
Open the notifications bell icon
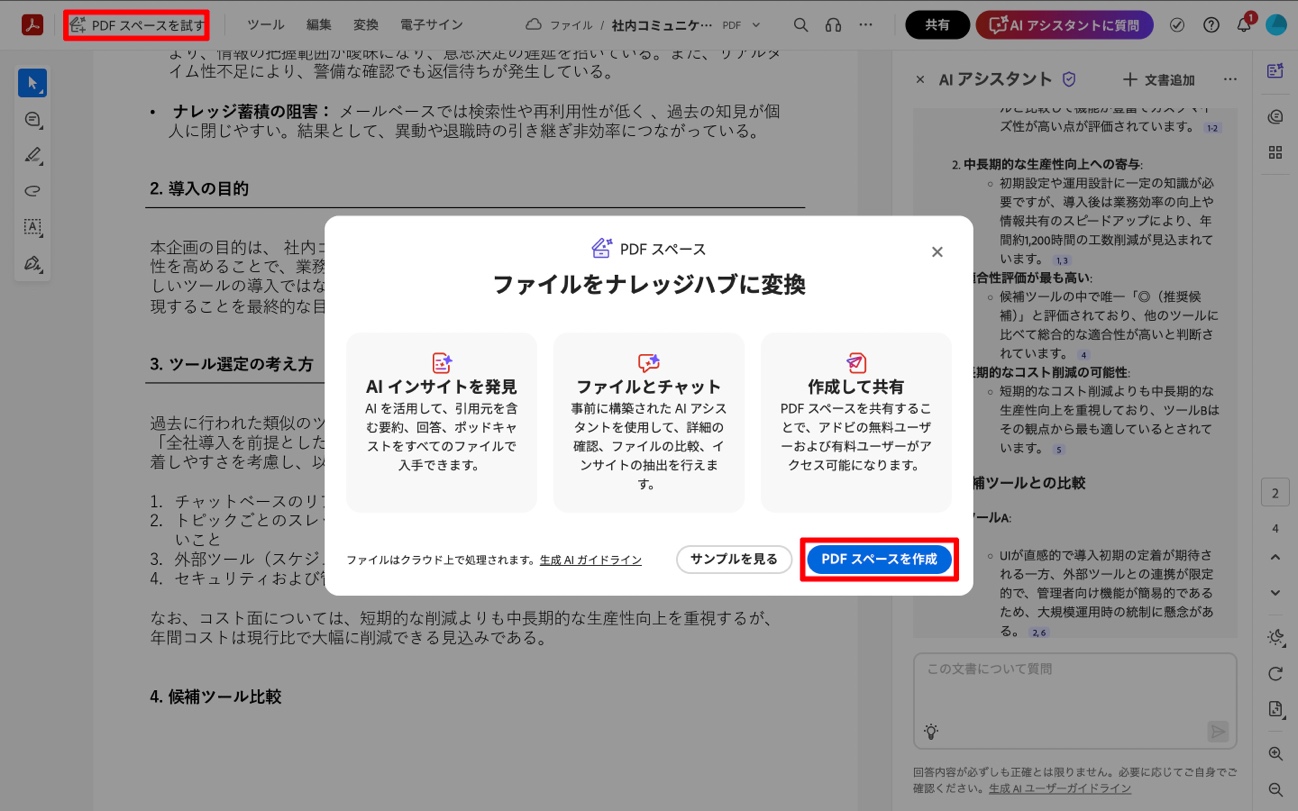1244,25
